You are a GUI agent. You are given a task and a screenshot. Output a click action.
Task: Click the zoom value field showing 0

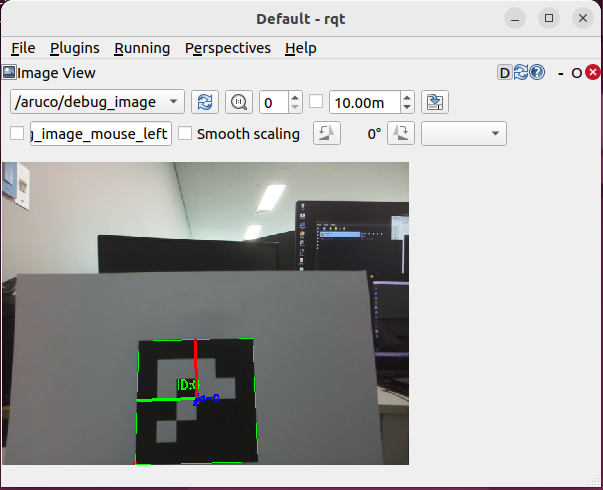point(274,102)
